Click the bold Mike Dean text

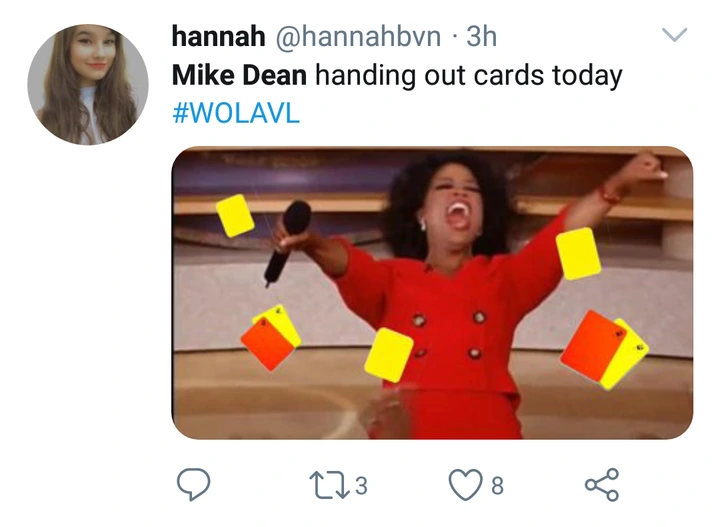pos(239,75)
